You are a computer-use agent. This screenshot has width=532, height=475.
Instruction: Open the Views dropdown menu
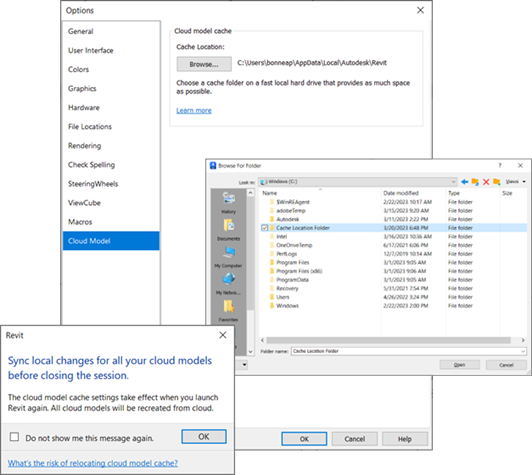pos(515,182)
